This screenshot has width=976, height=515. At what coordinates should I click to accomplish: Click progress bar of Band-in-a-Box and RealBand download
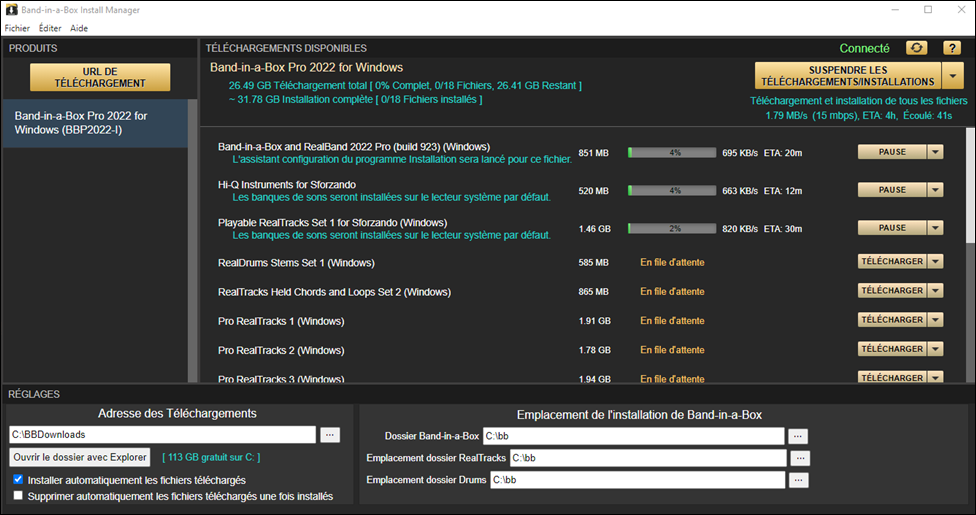[x=672, y=153]
